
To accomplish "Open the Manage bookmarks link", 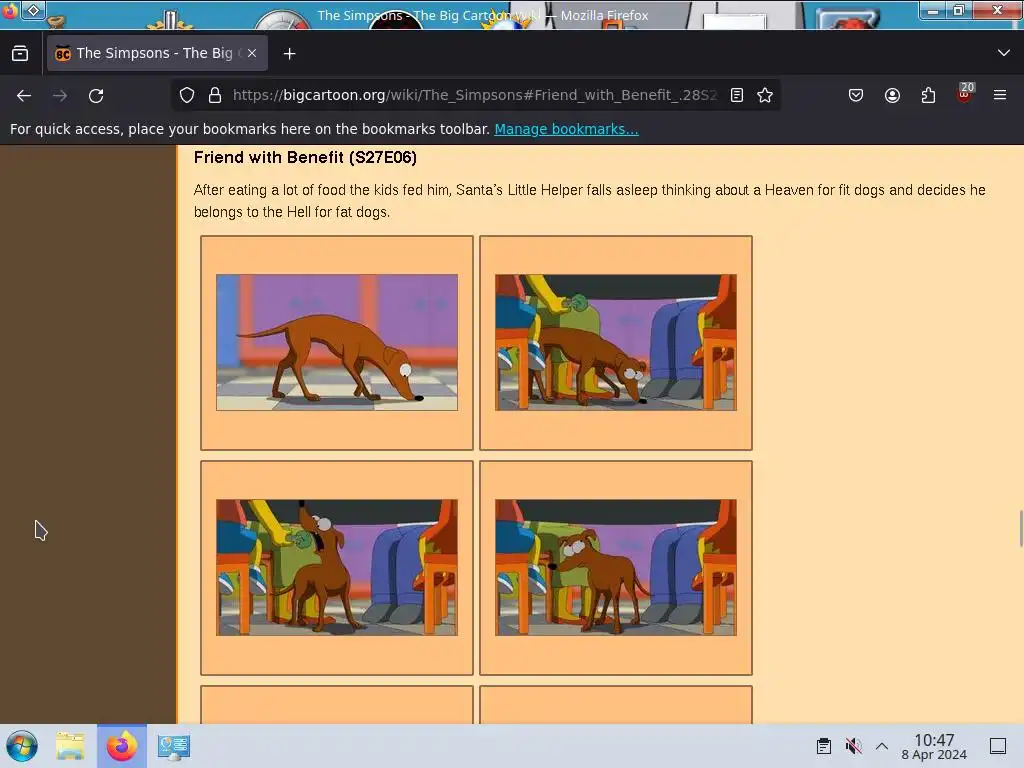I will (566, 129).
